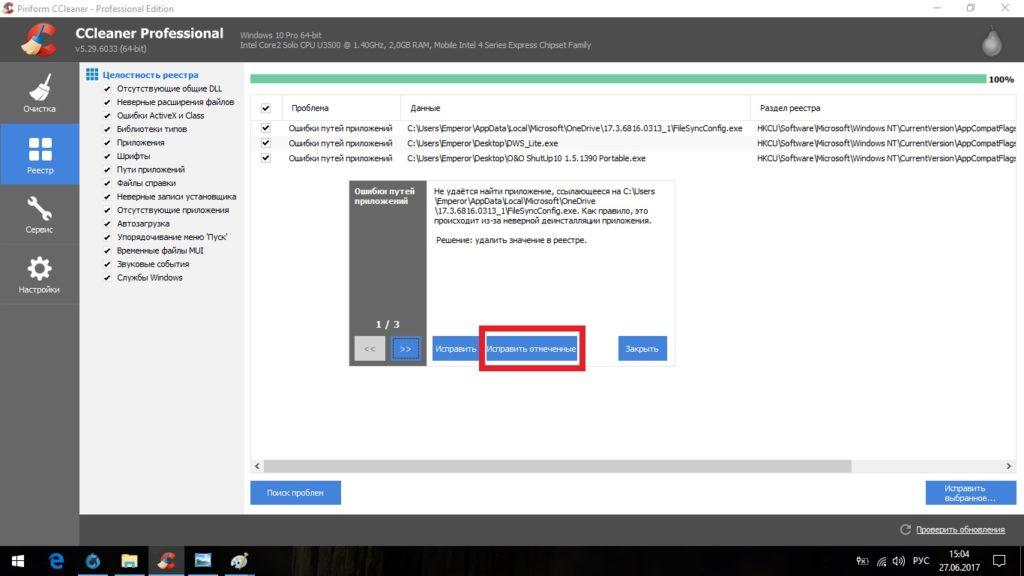Click the horizontal scrollbar right arrow
Image resolution: width=1024 pixels, height=576 pixels.
tap(1008, 466)
